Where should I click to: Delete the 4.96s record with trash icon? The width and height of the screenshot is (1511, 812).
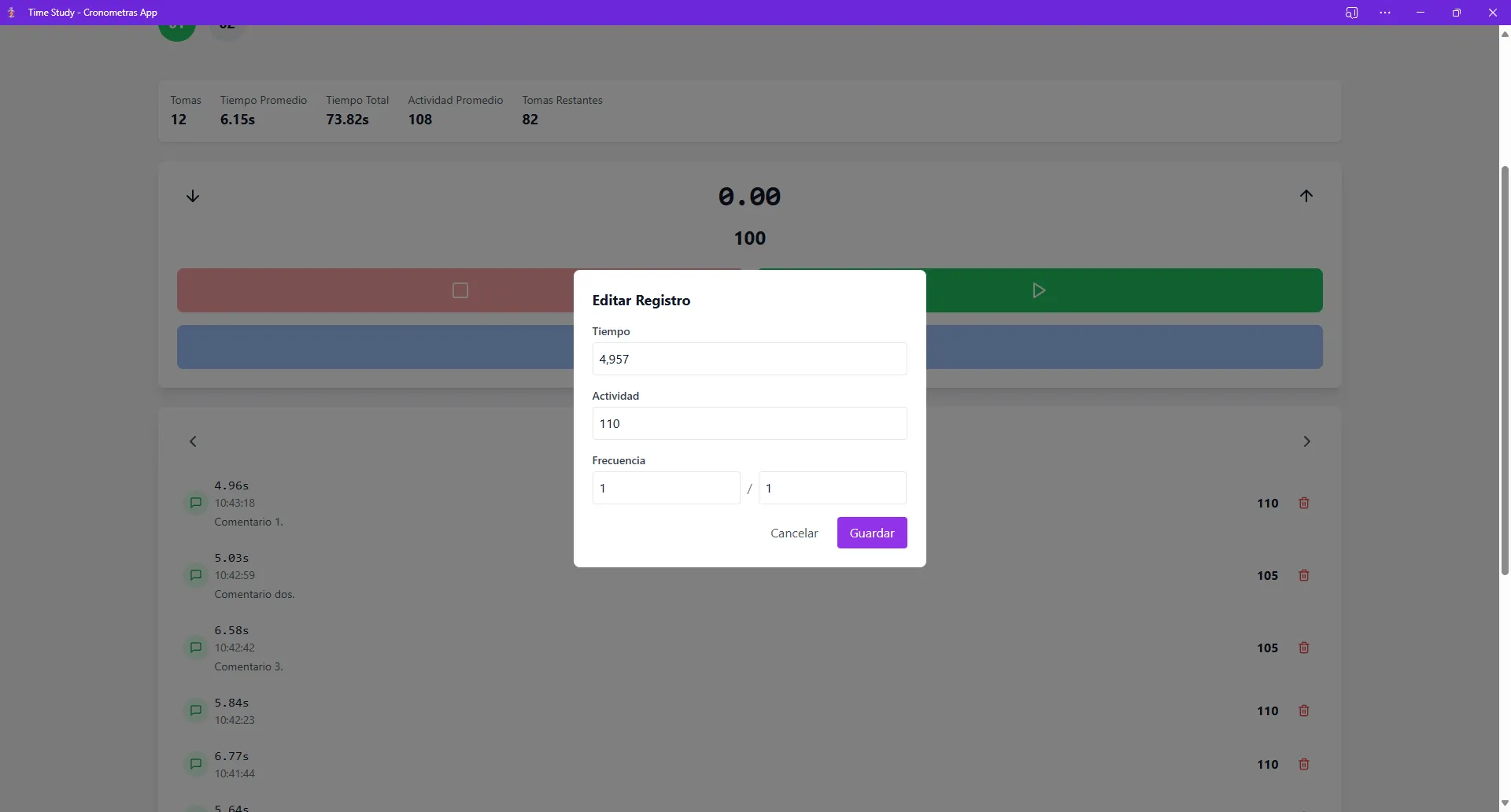(x=1303, y=503)
